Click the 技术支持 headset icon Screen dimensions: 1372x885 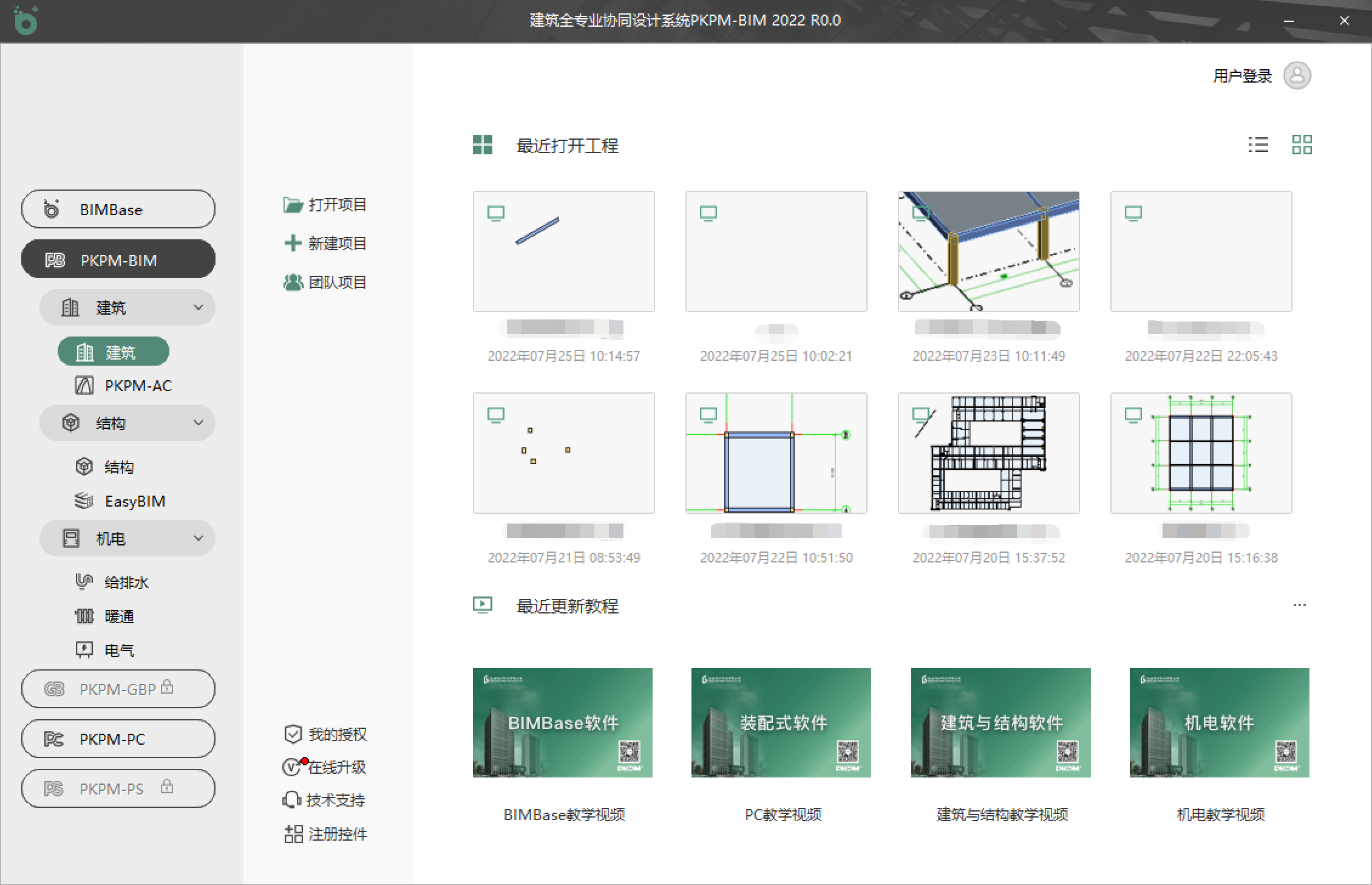click(292, 800)
